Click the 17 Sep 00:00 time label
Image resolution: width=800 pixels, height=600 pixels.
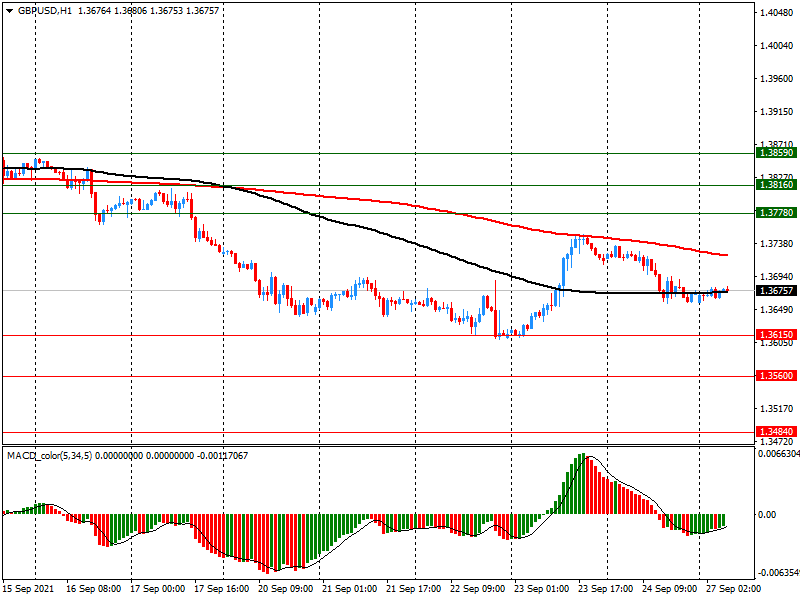158,589
